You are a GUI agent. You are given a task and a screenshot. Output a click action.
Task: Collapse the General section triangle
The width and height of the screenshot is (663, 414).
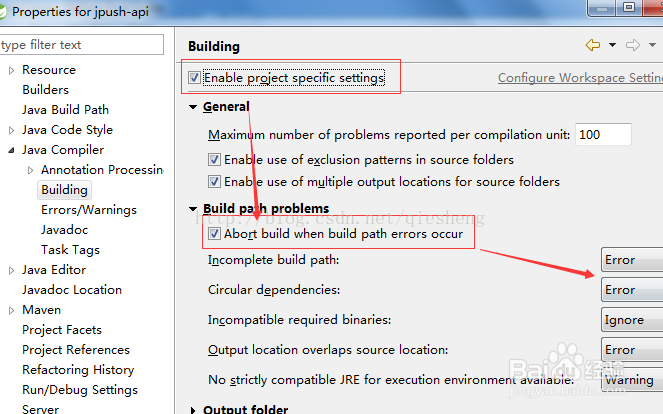[193, 107]
